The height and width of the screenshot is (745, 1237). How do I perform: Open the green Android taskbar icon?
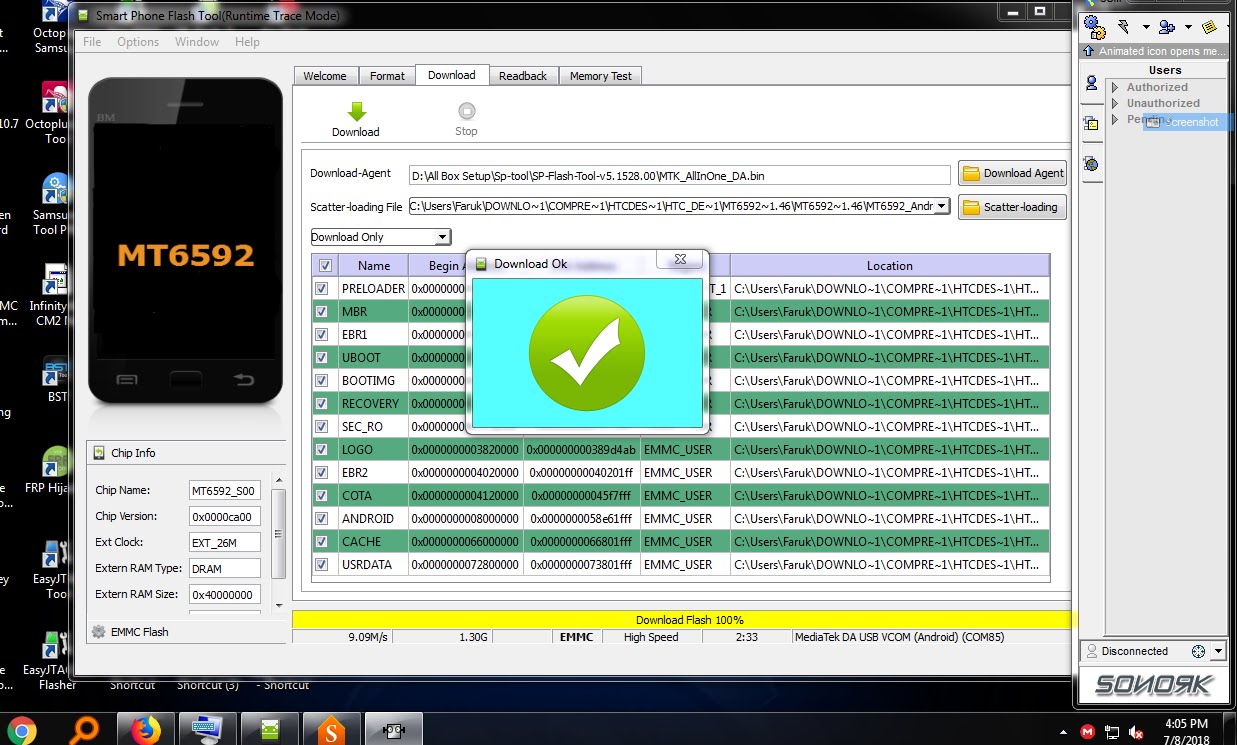pos(269,731)
